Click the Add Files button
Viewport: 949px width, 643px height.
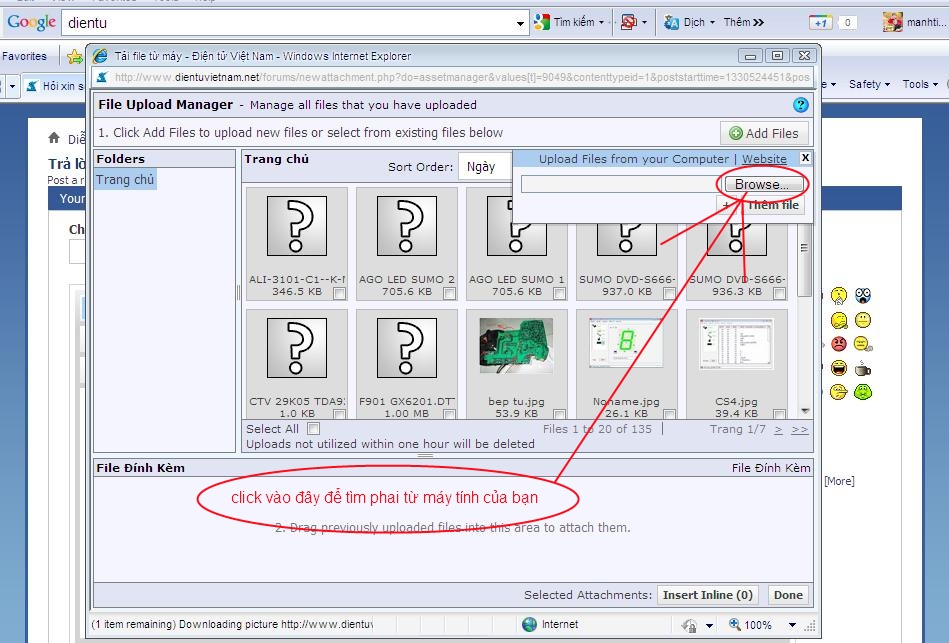click(764, 133)
